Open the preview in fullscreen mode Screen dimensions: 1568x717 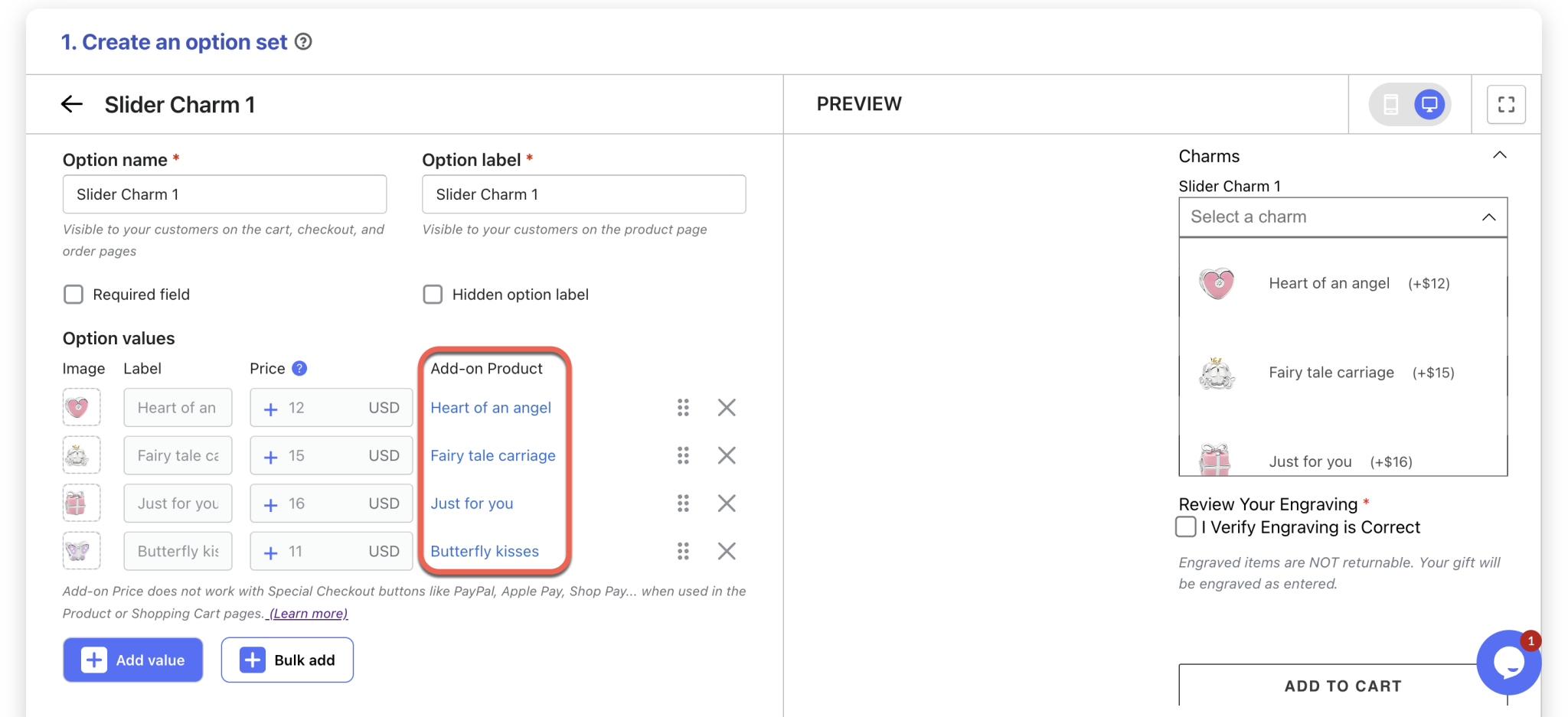pyautogui.click(x=1505, y=104)
